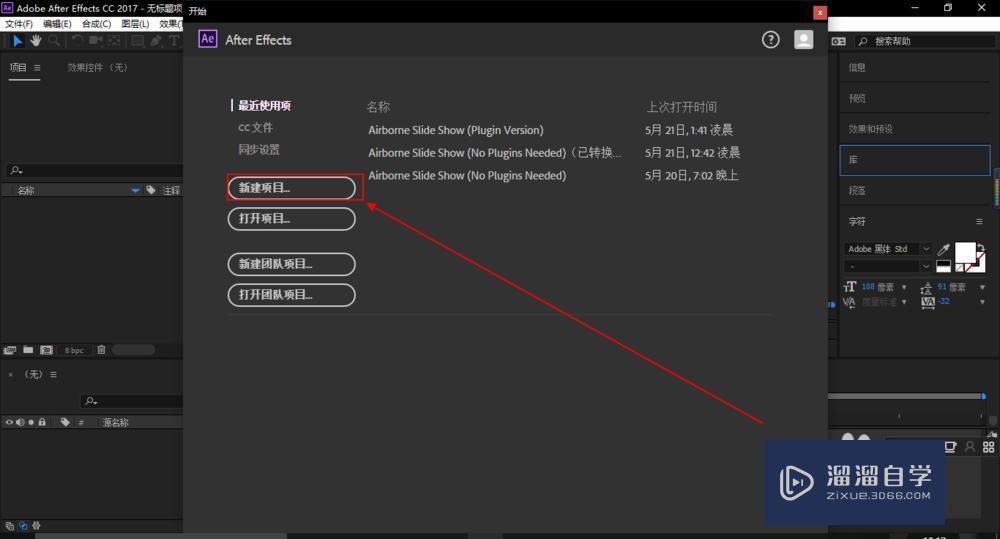
Task: Toggle the braces in/out pane at timeline bottom
Action: click(36, 526)
